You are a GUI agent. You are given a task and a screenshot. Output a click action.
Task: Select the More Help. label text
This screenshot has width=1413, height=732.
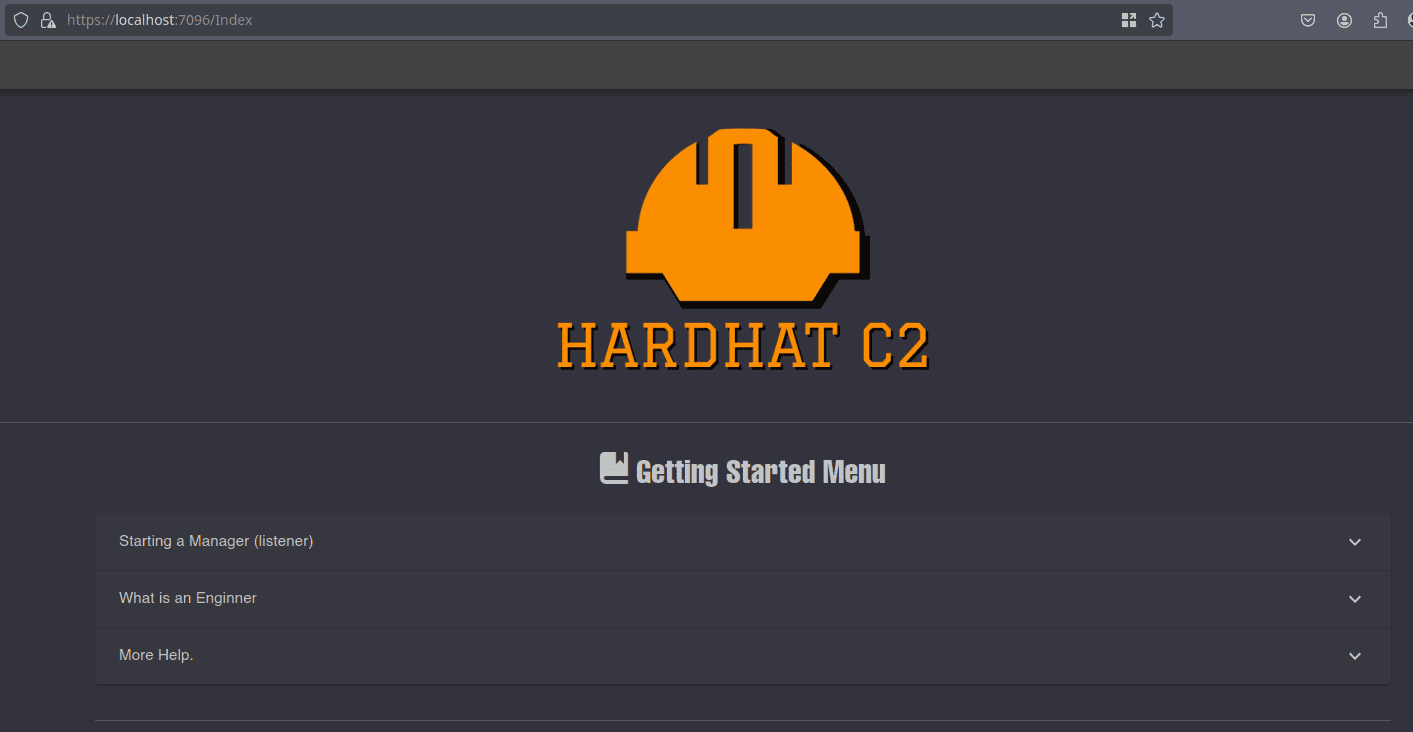[x=156, y=655]
